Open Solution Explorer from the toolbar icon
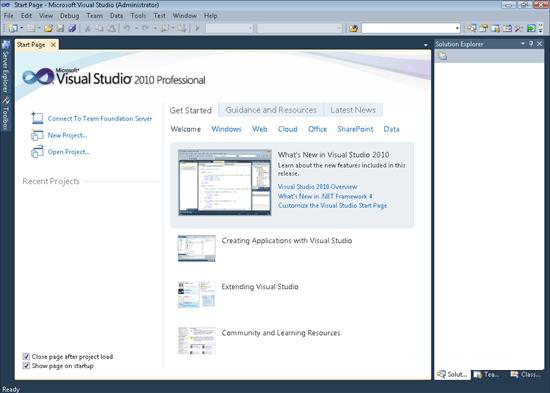This screenshot has height=393, width=550. [472, 28]
